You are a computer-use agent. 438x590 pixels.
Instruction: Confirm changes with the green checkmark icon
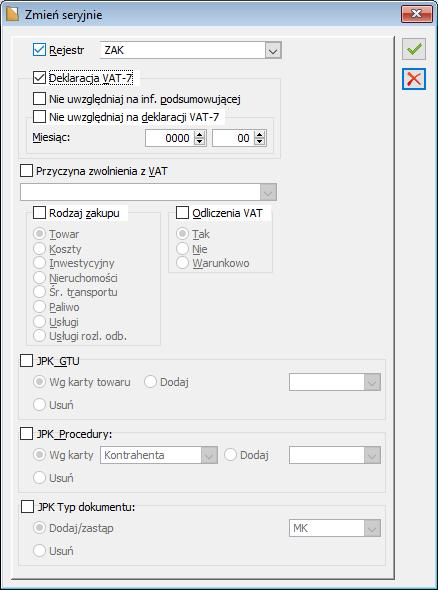[414, 49]
